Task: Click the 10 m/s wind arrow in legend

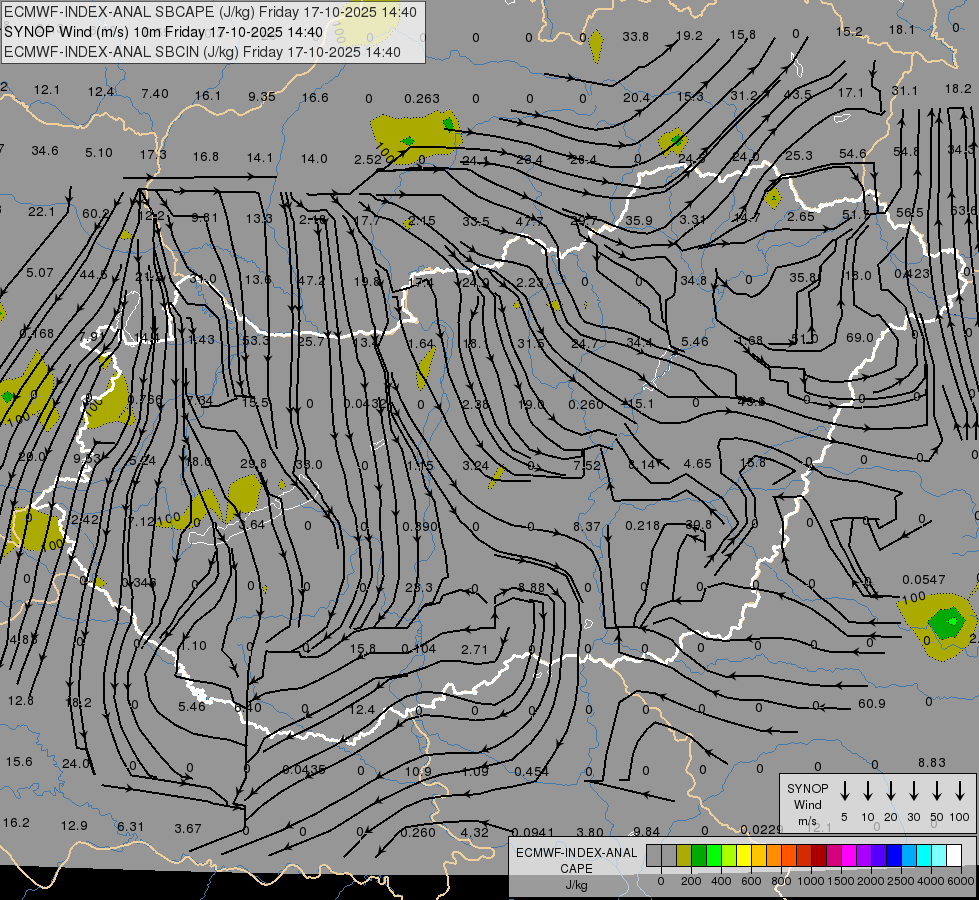Action: pos(867,791)
